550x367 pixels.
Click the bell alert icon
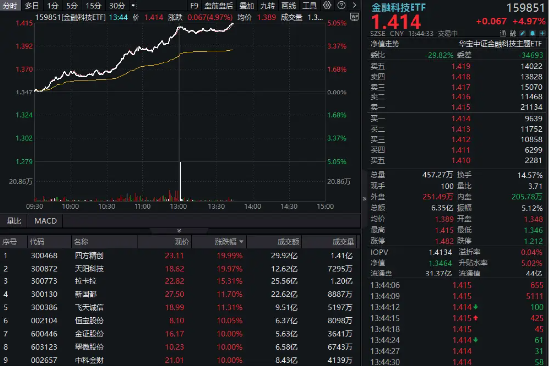coord(532,33)
